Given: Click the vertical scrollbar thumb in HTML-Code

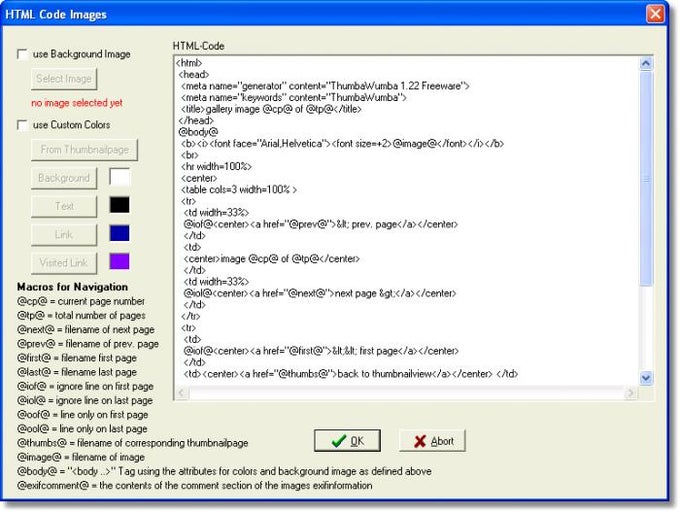Looking at the screenshot, I should click(x=646, y=178).
